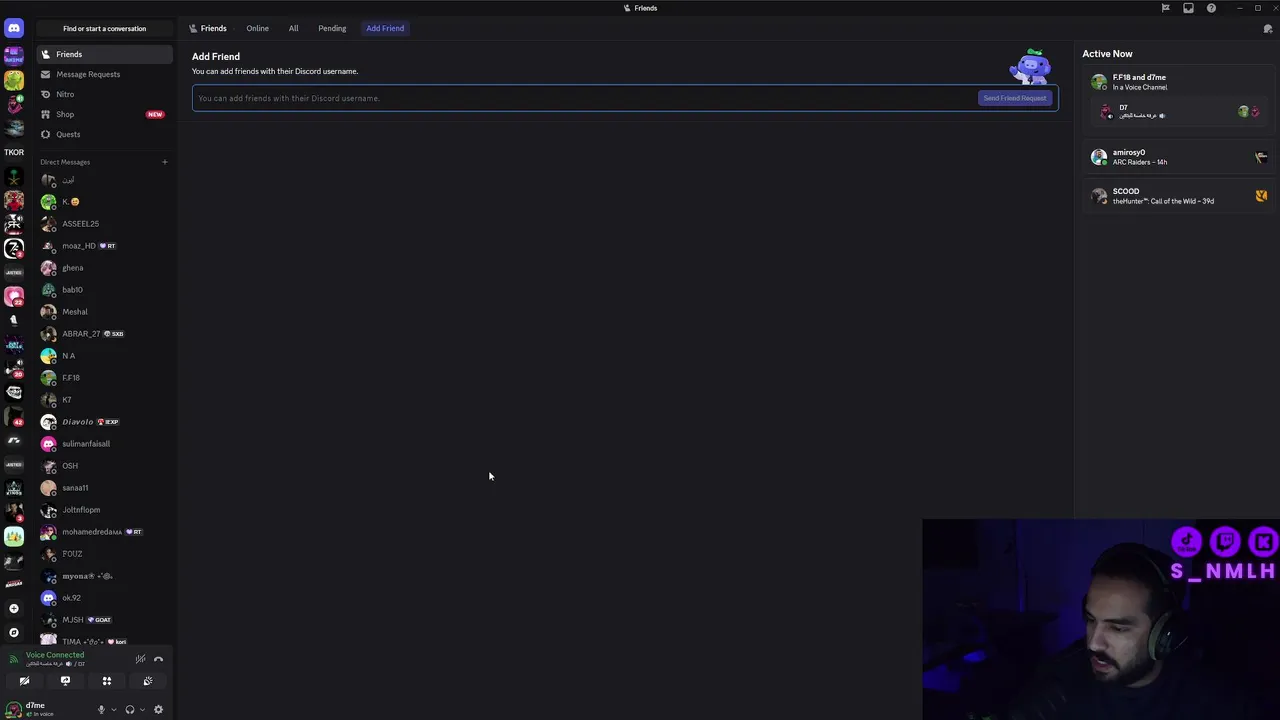
Task: Open DM with Meshal
Action: point(105,312)
